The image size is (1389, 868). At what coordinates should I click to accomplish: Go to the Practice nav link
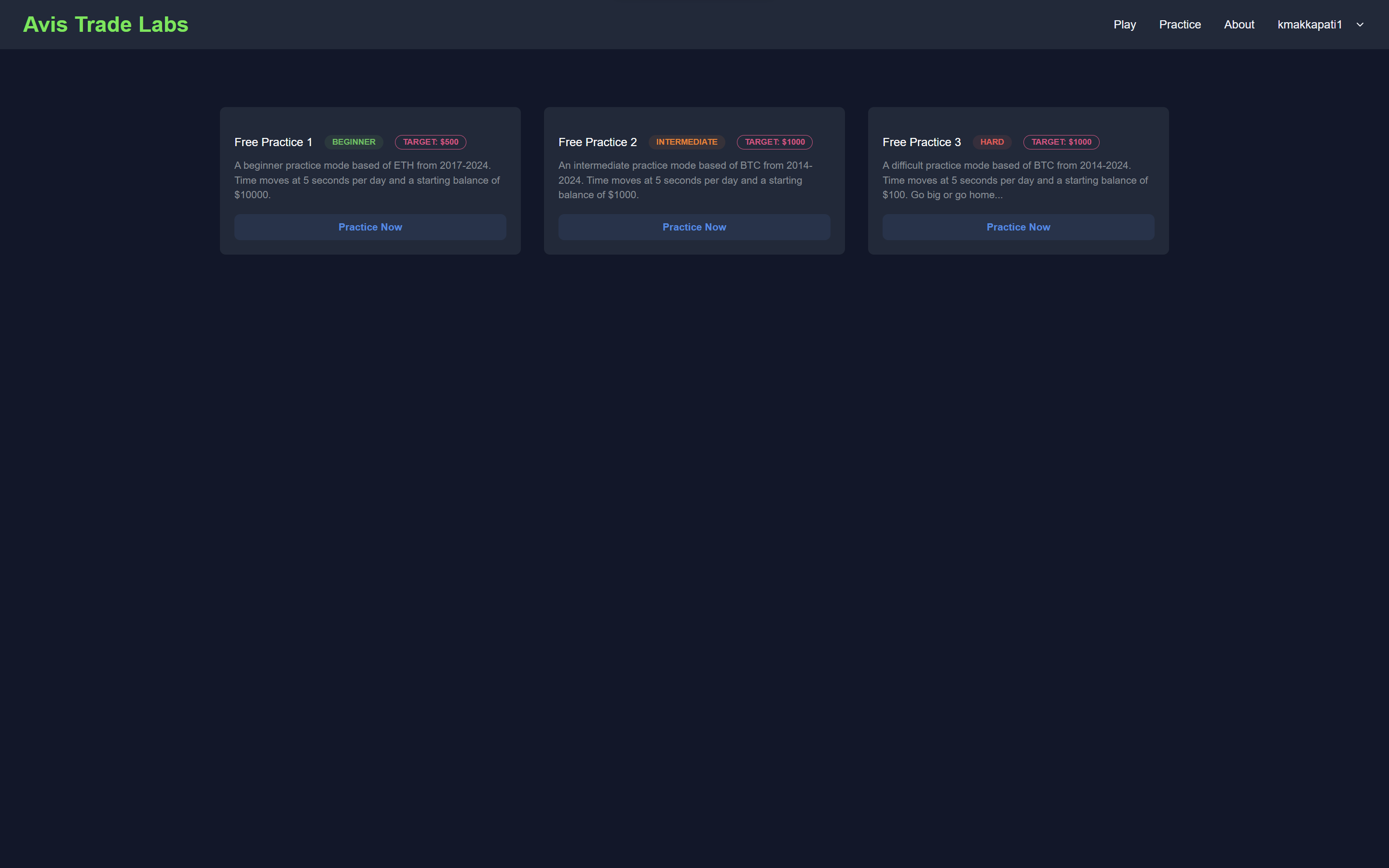(1180, 25)
